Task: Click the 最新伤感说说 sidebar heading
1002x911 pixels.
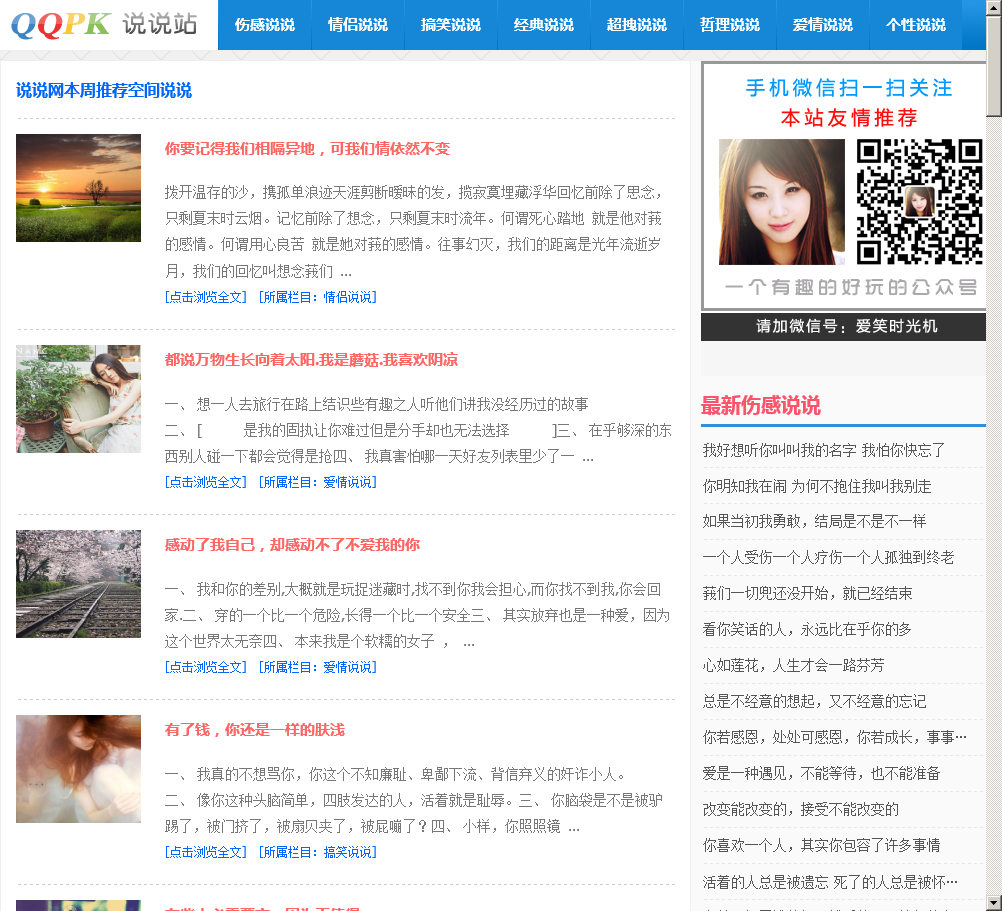Action: pos(760,406)
